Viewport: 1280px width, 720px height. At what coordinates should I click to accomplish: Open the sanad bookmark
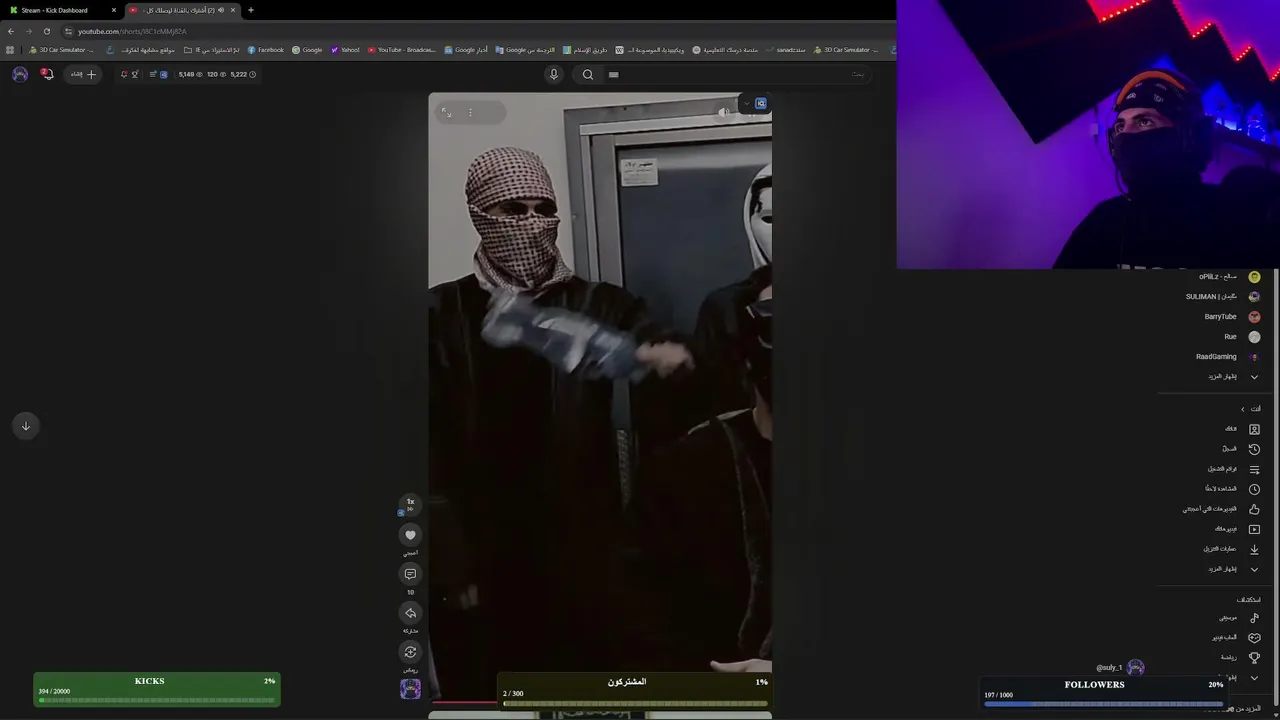(786, 50)
